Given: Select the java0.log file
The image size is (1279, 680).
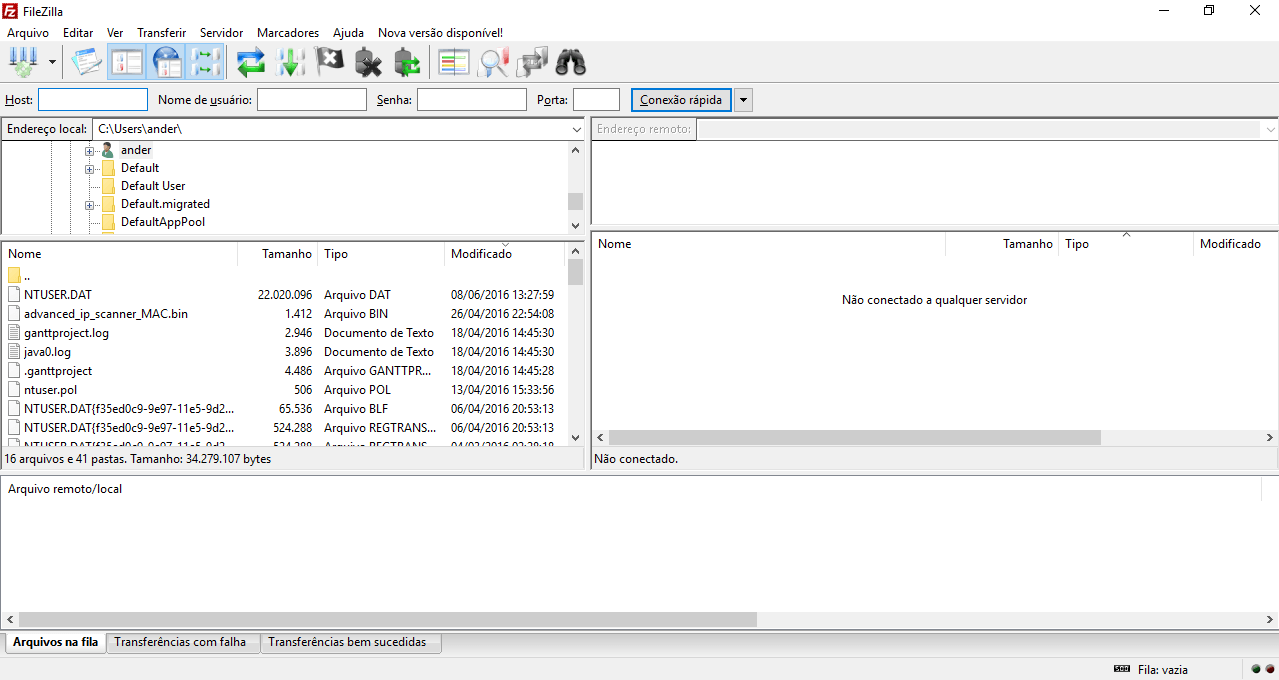Looking at the screenshot, I should [284, 352].
